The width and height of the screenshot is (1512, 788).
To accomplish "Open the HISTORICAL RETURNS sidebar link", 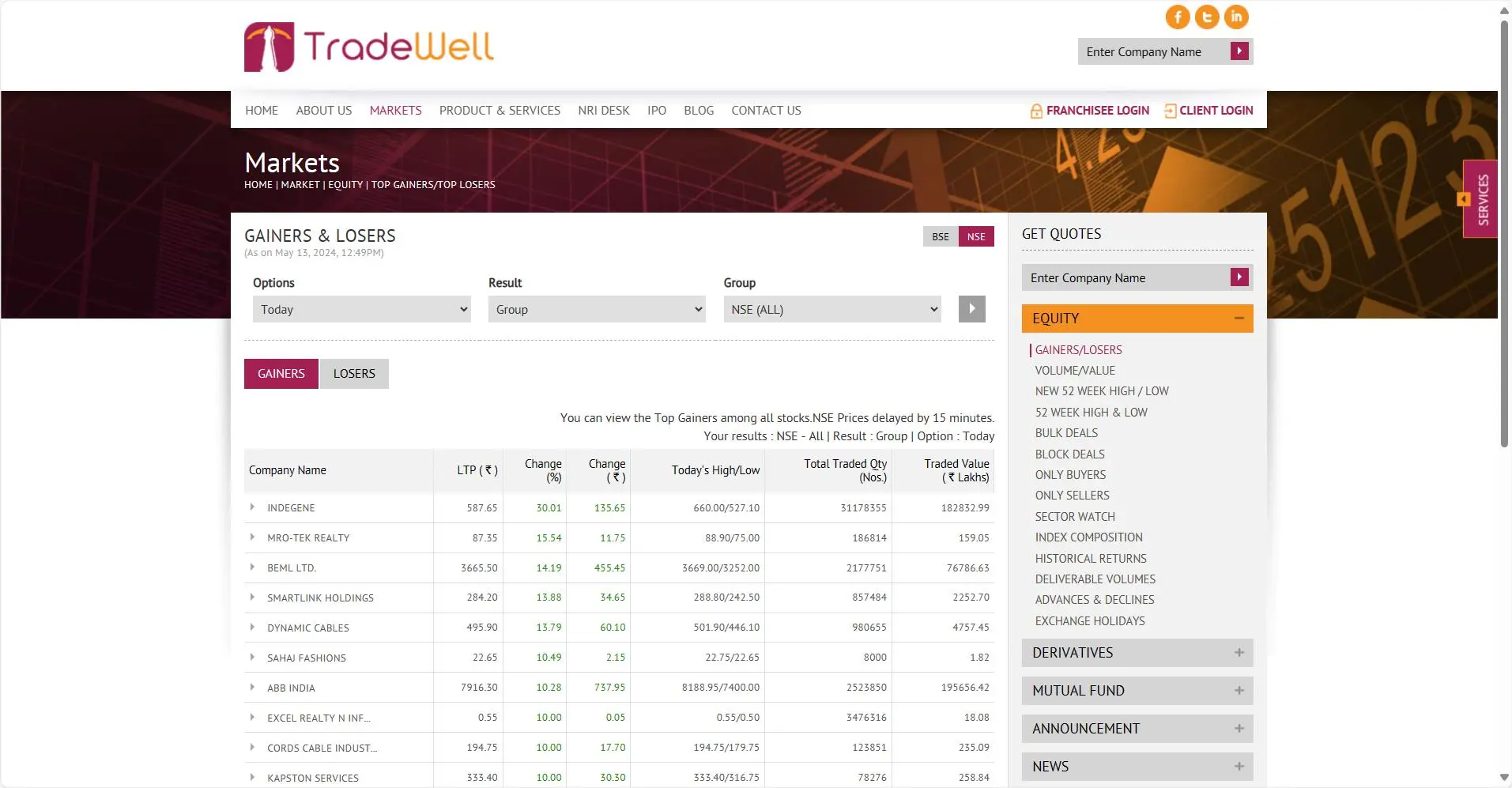I will 1091,559.
